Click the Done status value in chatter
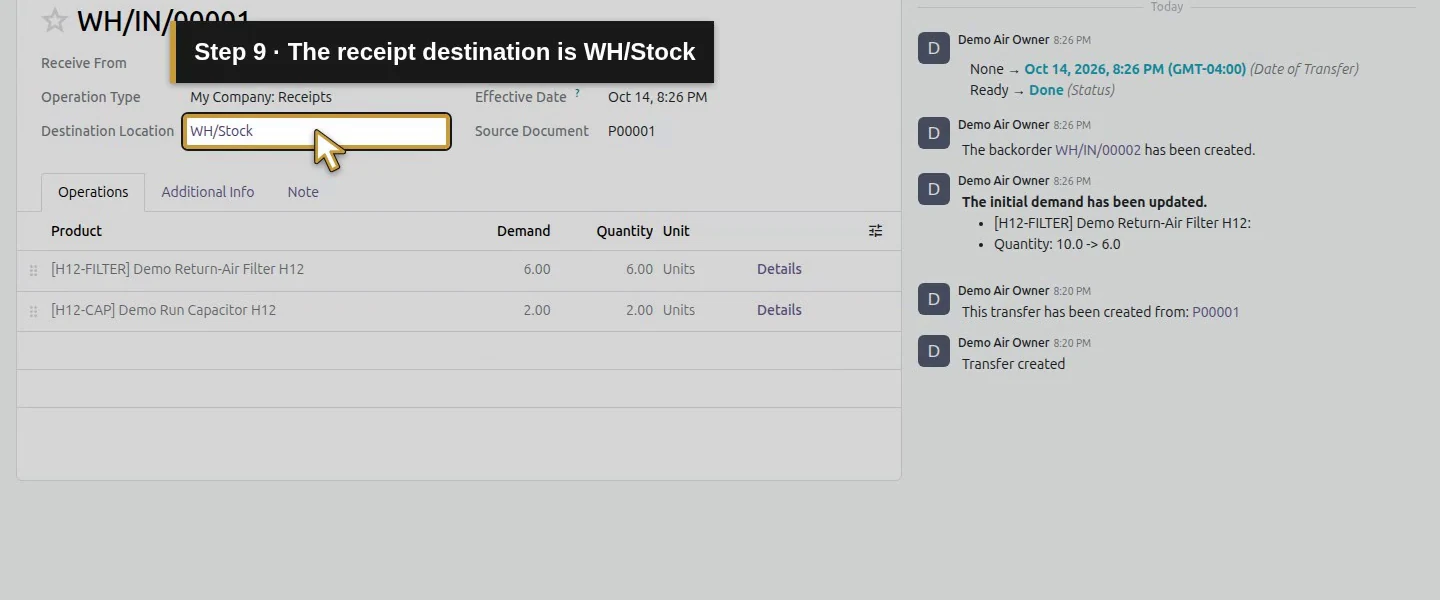 [1046, 90]
